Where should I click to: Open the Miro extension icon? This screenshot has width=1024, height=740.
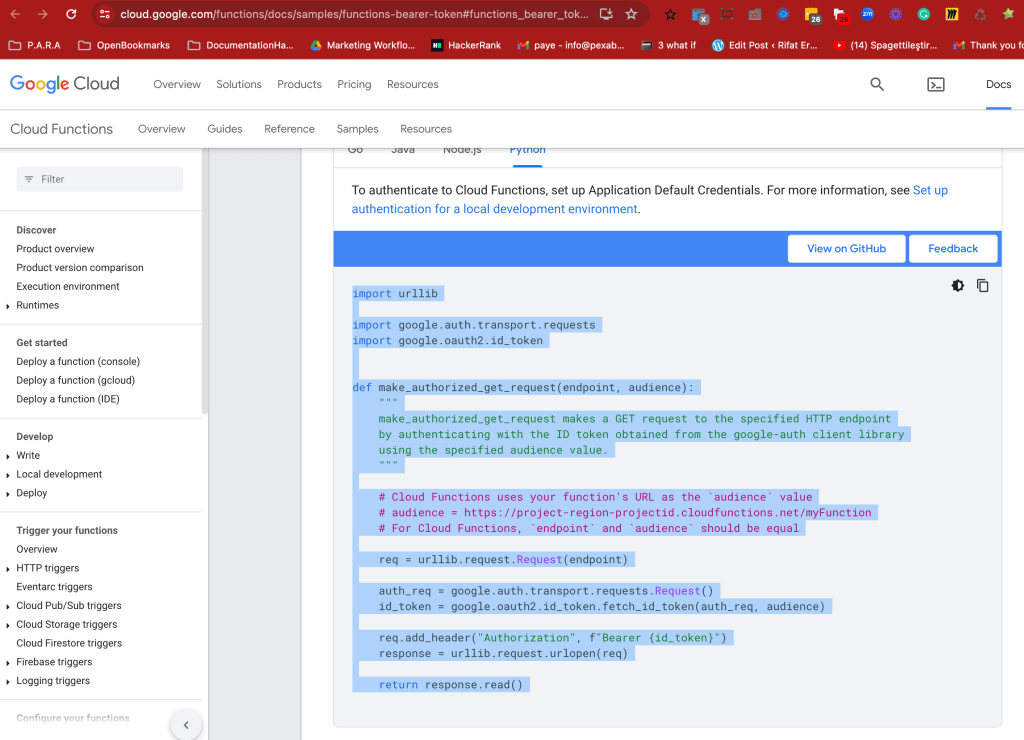tap(952, 14)
